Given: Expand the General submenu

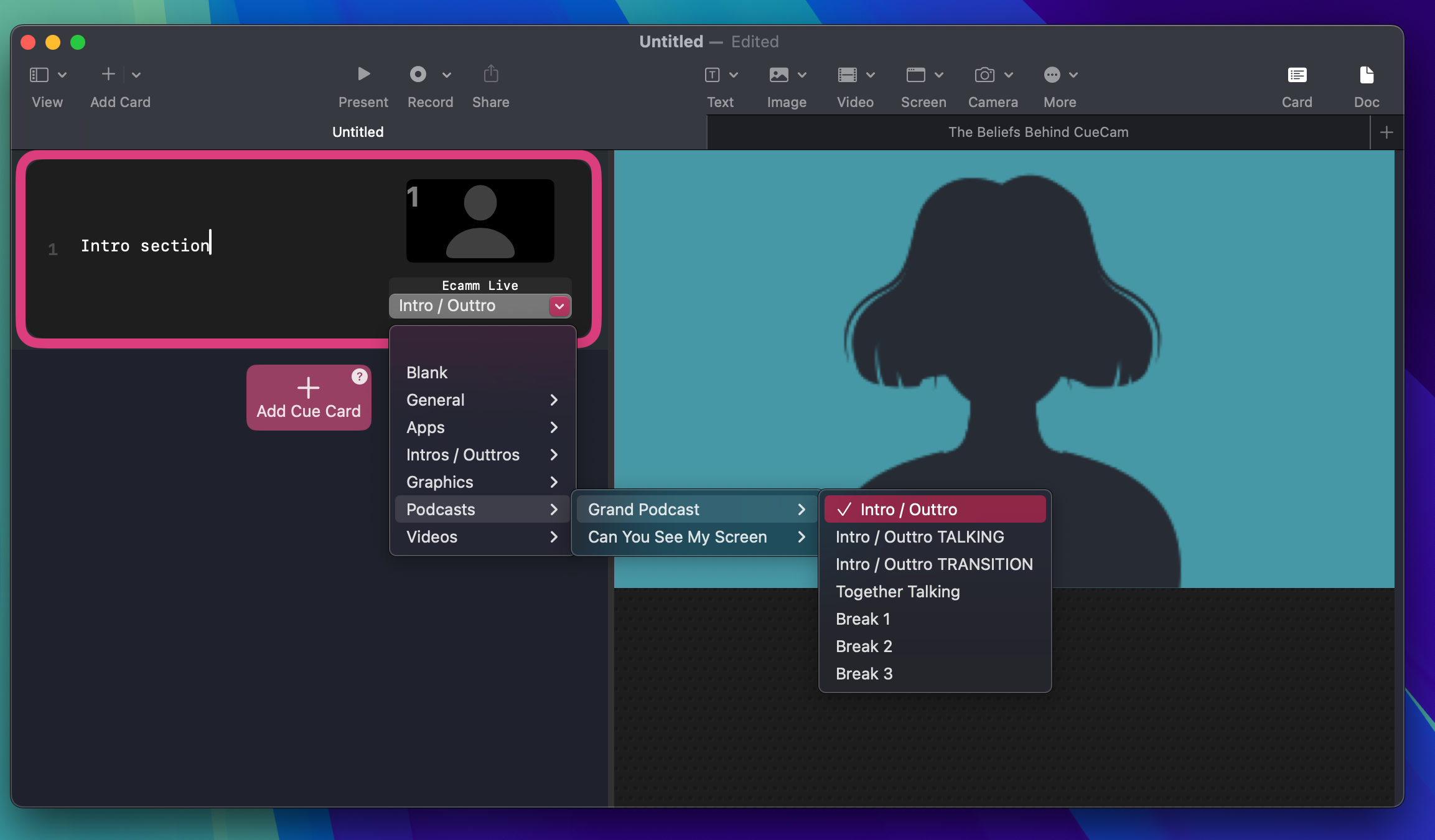Looking at the screenshot, I should [x=482, y=400].
